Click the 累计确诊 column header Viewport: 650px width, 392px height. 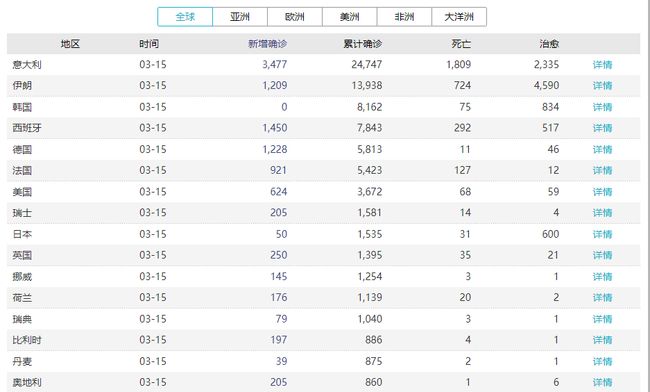(x=363, y=44)
